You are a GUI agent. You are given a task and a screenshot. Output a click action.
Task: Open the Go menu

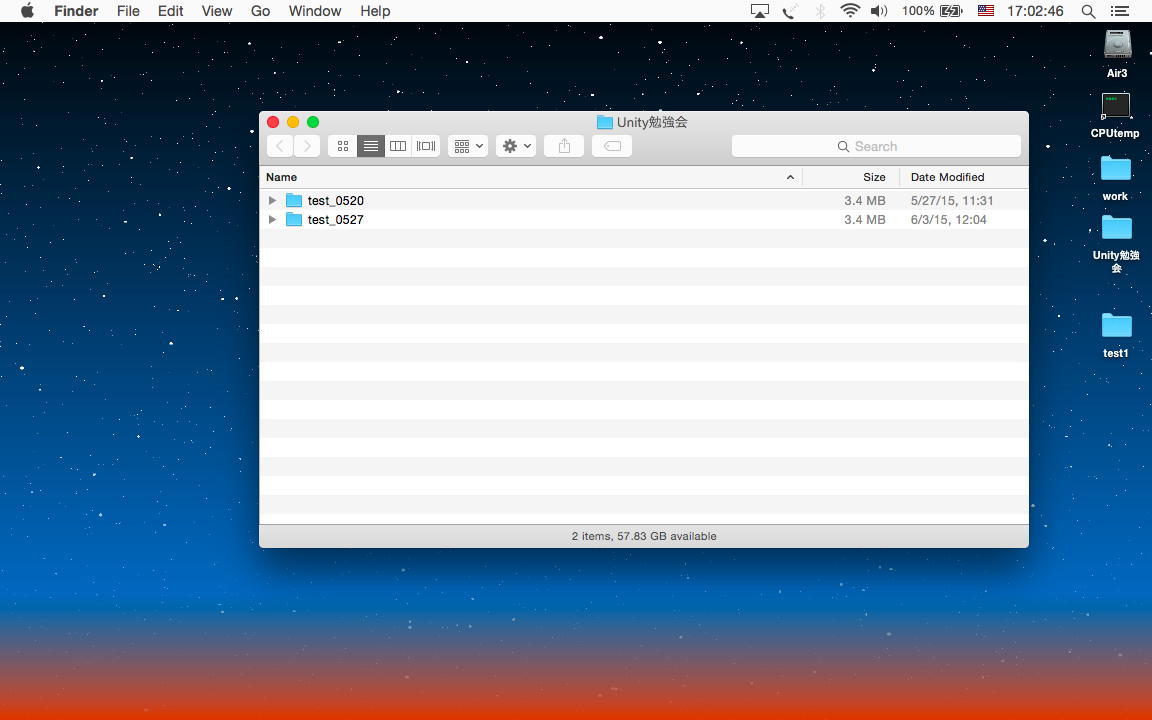click(260, 11)
